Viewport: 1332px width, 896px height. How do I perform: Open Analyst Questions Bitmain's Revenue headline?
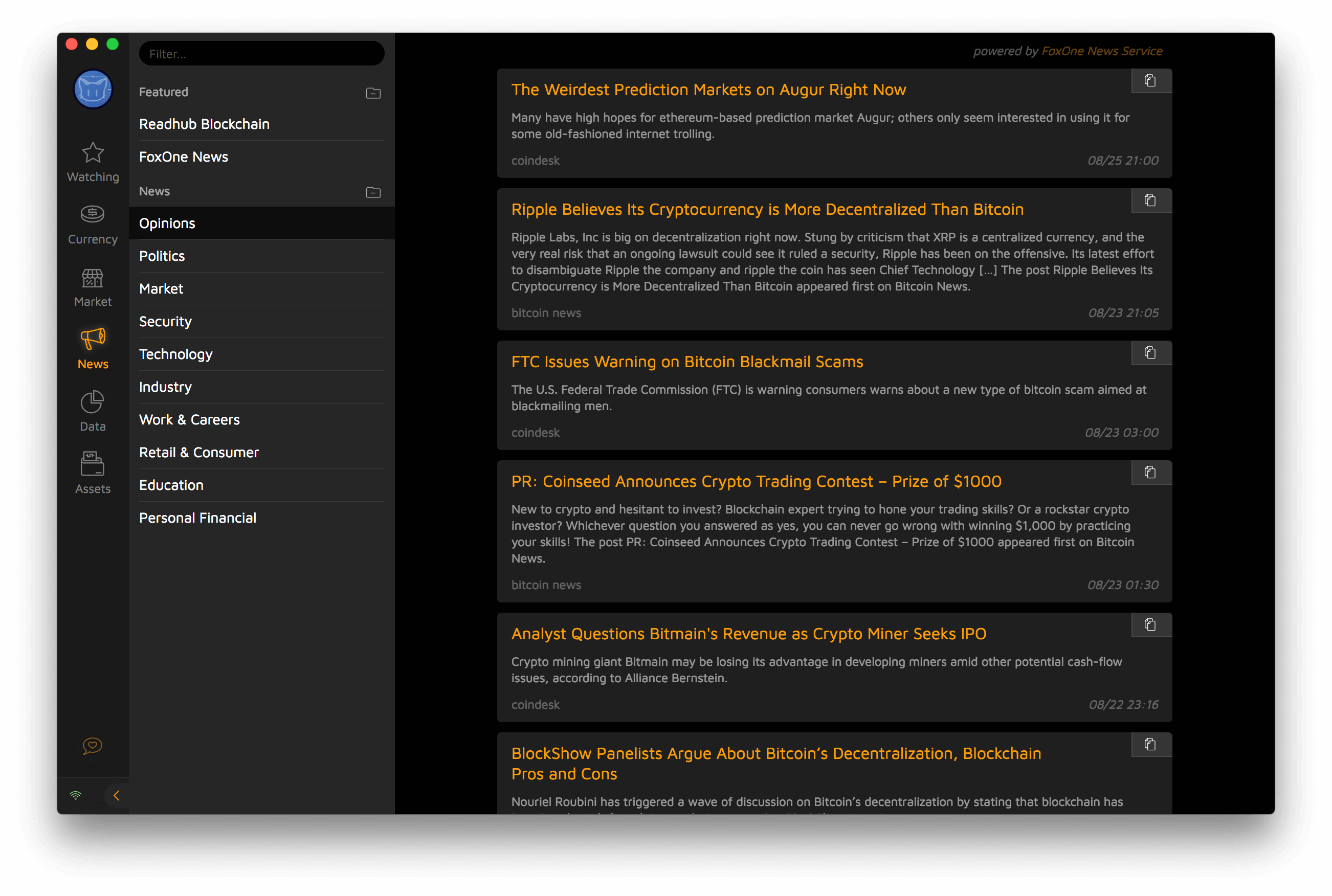[x=748, y=634]
